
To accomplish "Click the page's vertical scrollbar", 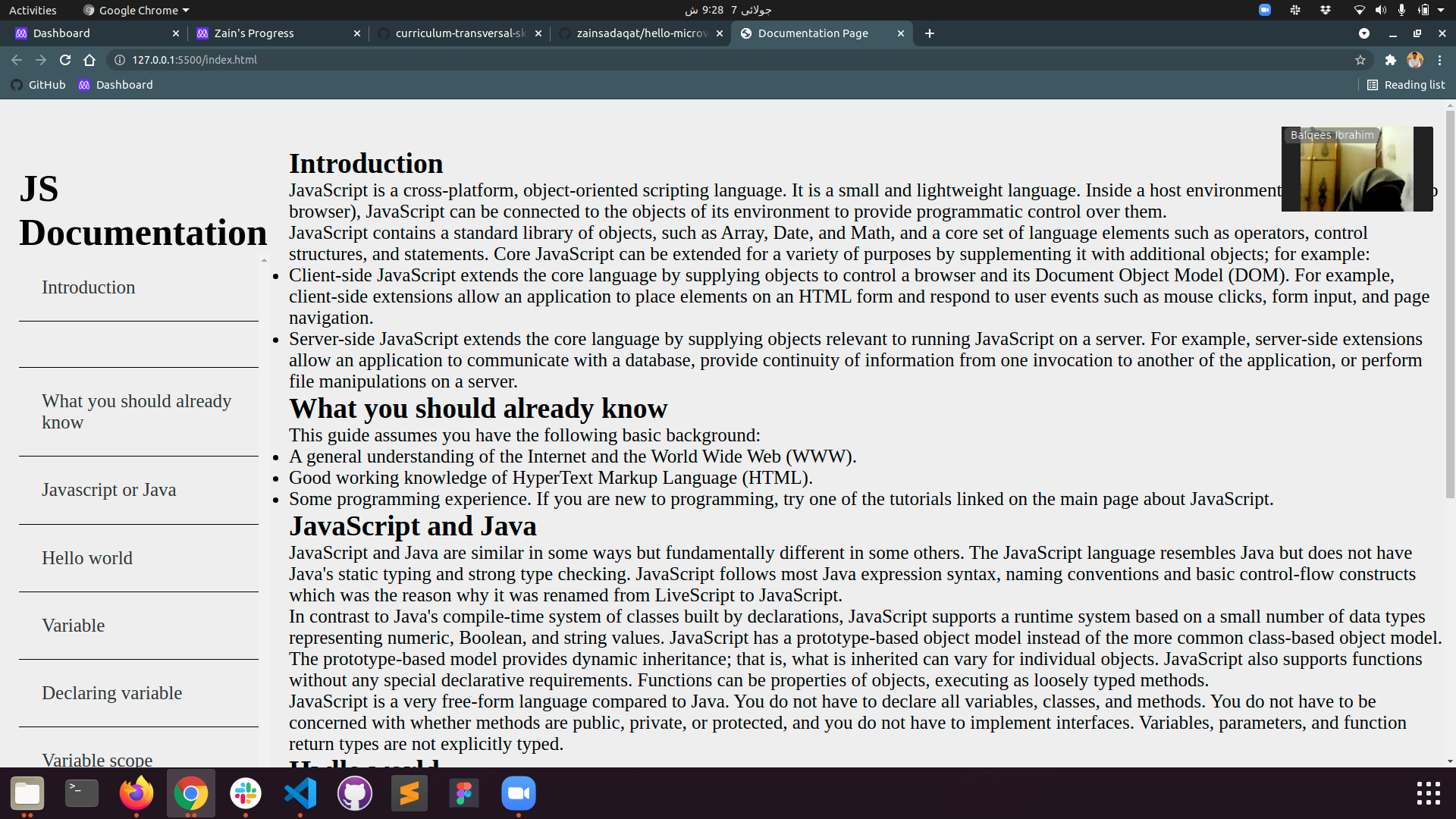I will 1449,303.
